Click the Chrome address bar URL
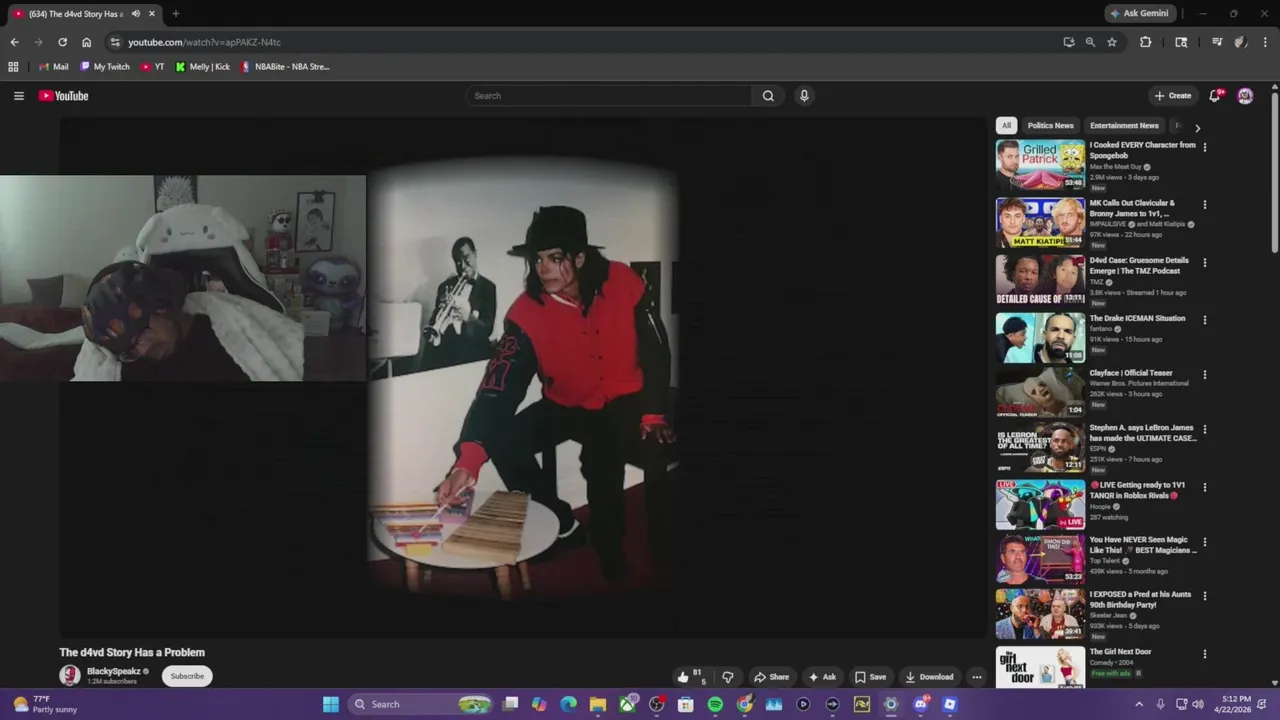Image resolution: width=1280 pixels, height=720 pixels. [x=204, y=42]
